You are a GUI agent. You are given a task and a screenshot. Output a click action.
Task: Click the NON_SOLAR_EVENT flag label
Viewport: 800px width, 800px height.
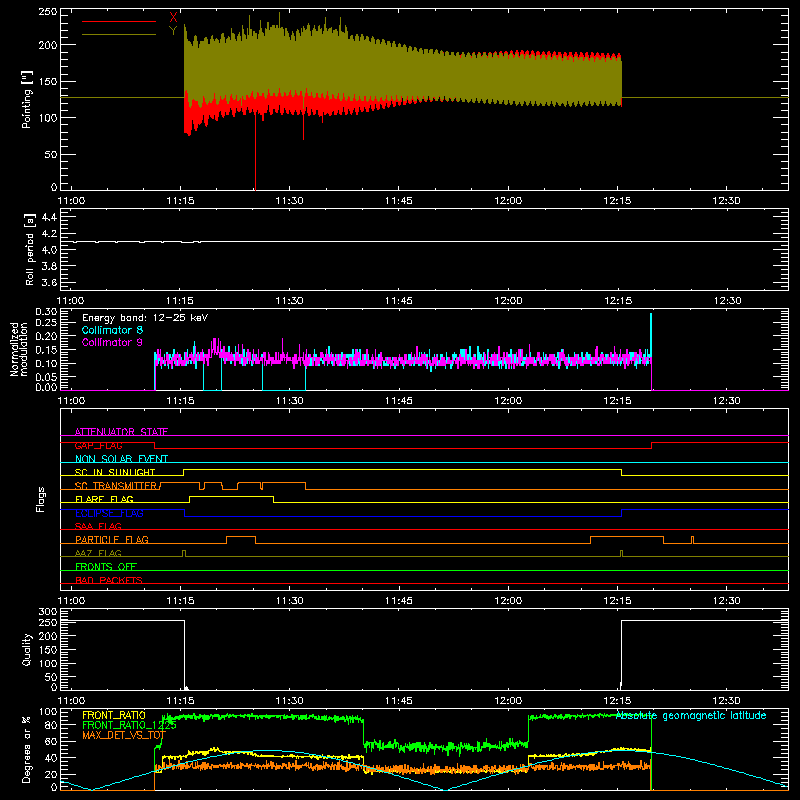tap(121, 459)
